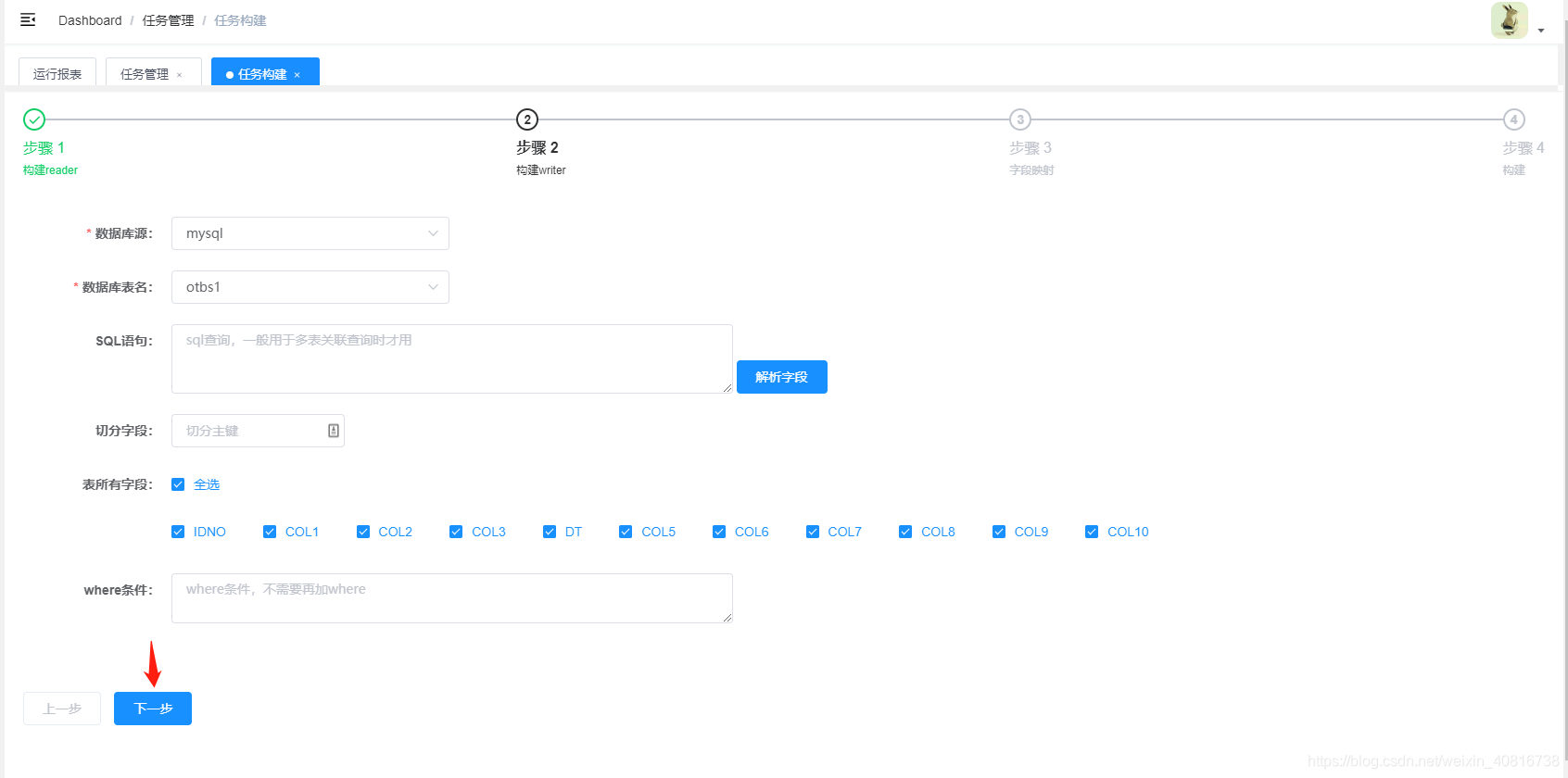The width and height of the screenshot is (1568, 778).
Task: Focus the SQL语句 textarea
Action: coord(452,358)
